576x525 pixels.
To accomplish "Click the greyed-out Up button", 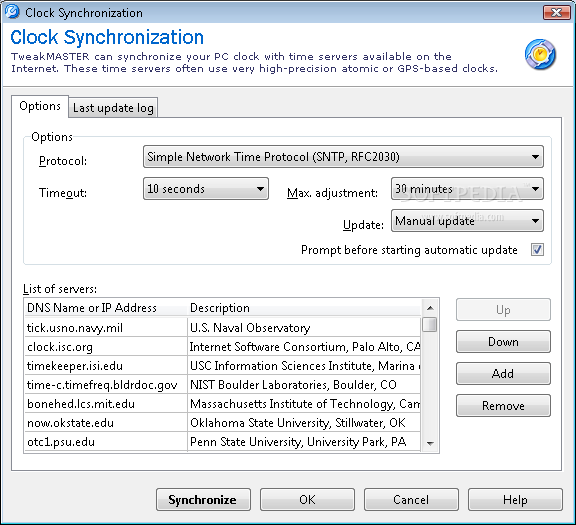I will (x=503, y=310).
